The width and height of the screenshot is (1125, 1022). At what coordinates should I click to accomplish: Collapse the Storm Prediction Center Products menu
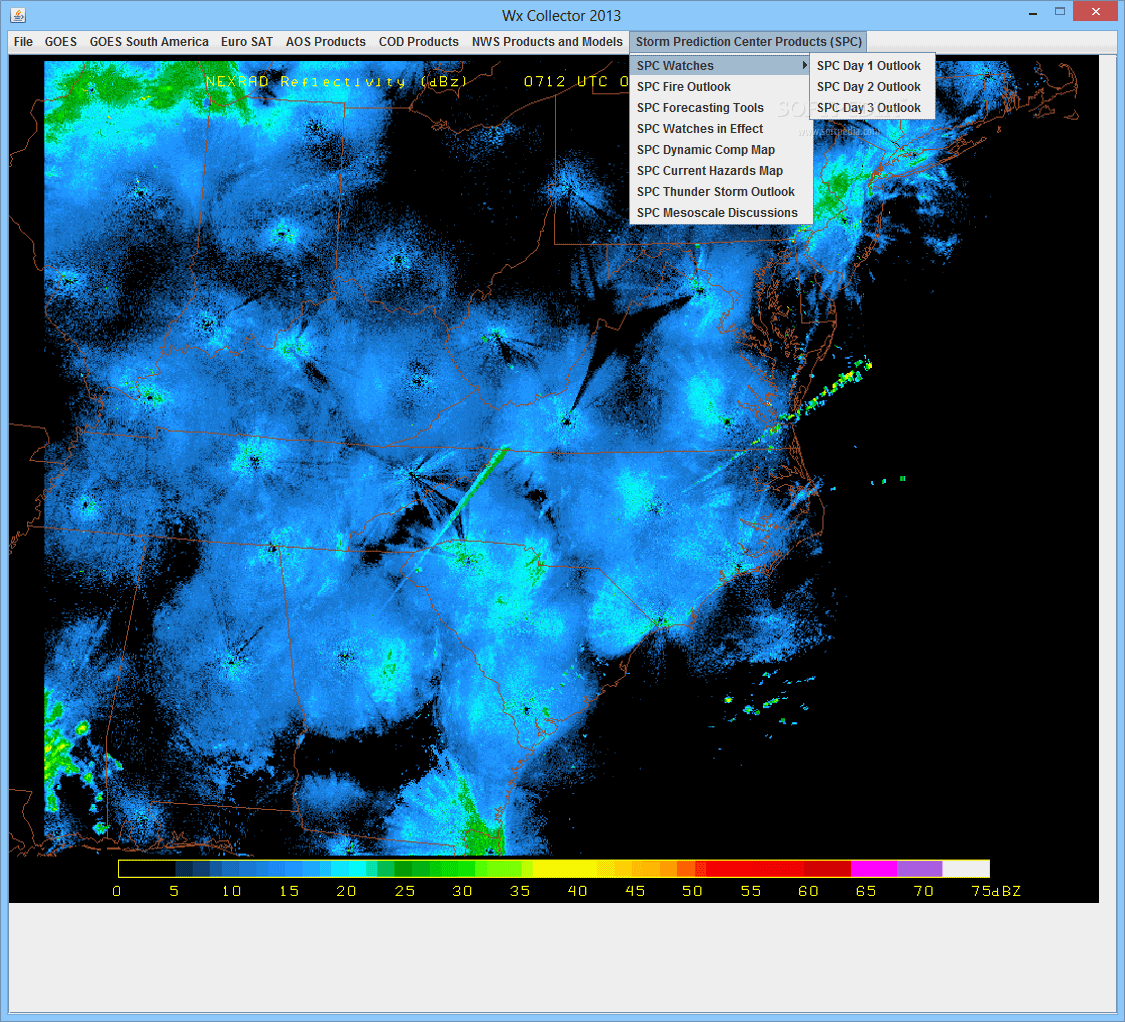point(748,42)
